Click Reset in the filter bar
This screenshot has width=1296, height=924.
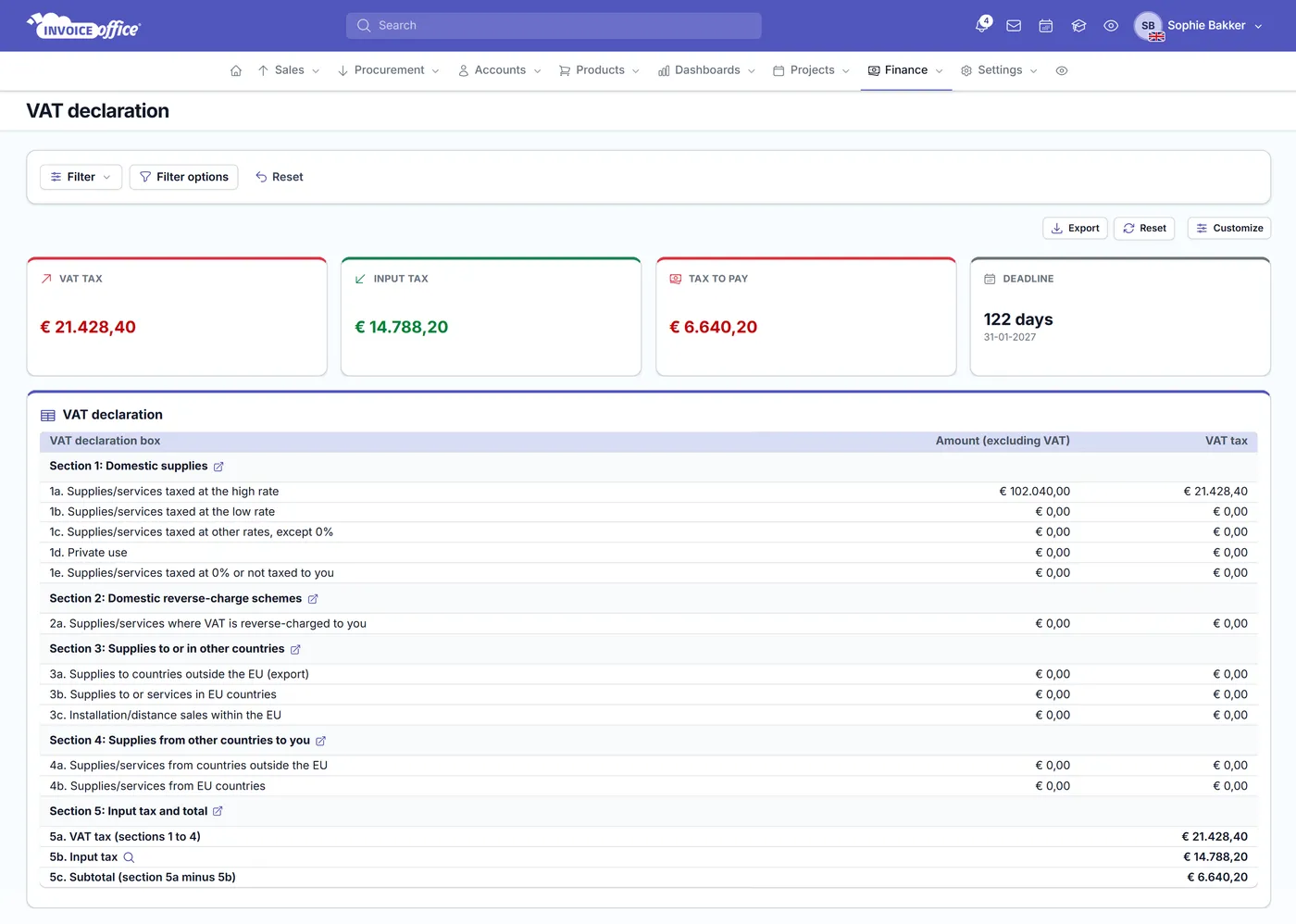click(x=280, y=177)
